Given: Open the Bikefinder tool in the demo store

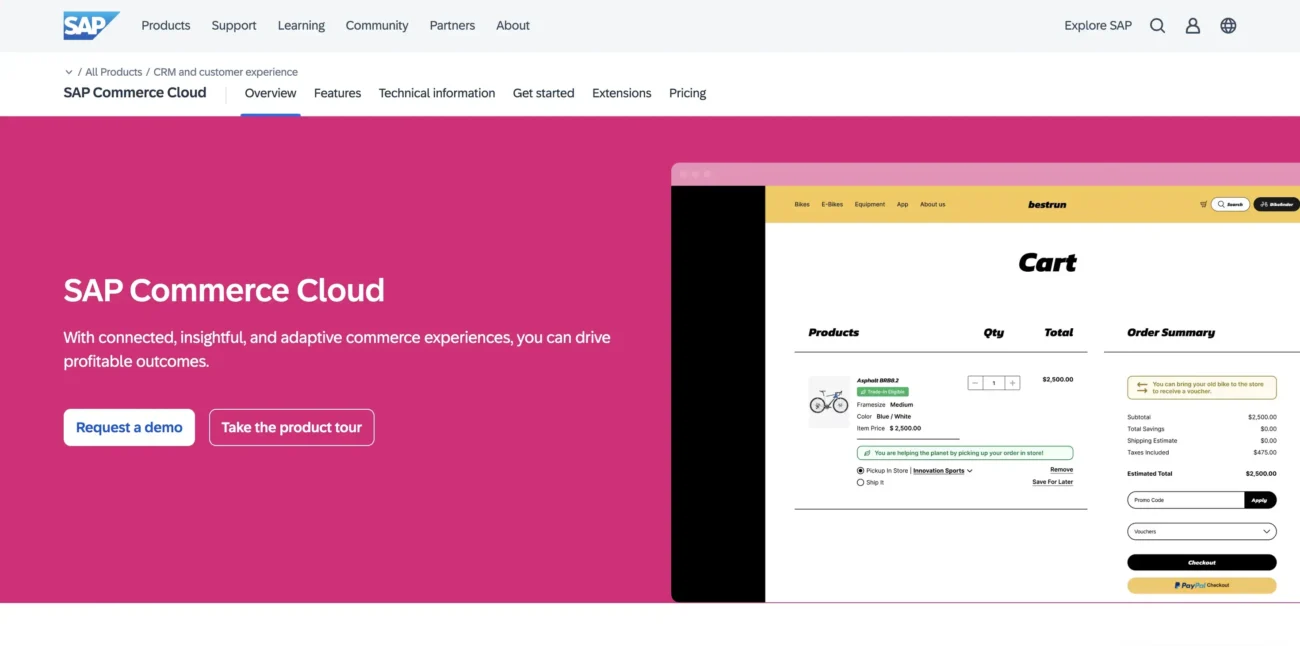Looking at the screenshot, I should [1275, 204].
